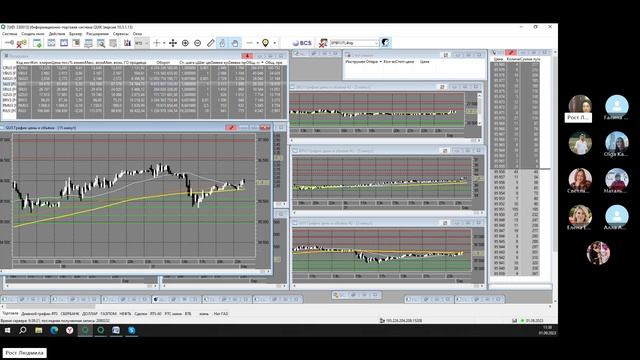Open the Windows Start menu

point(7,330)
